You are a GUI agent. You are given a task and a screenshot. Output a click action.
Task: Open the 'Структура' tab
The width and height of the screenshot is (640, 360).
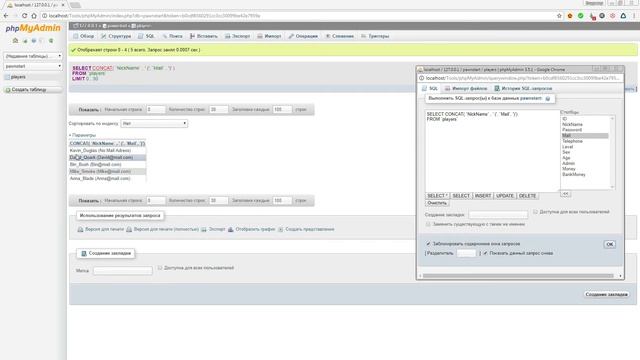coord(116,36)
